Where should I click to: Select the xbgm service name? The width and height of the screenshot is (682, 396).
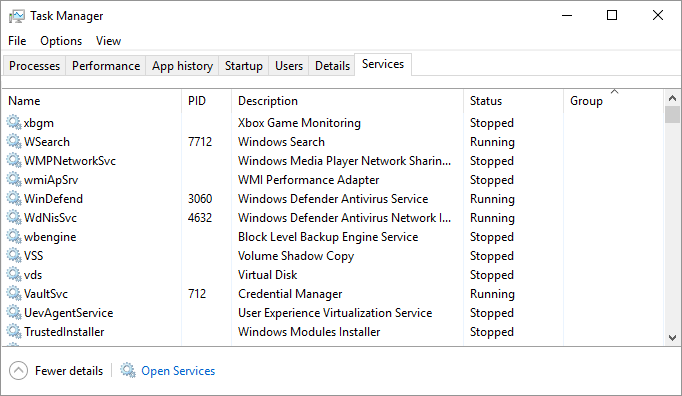point(39,123)
